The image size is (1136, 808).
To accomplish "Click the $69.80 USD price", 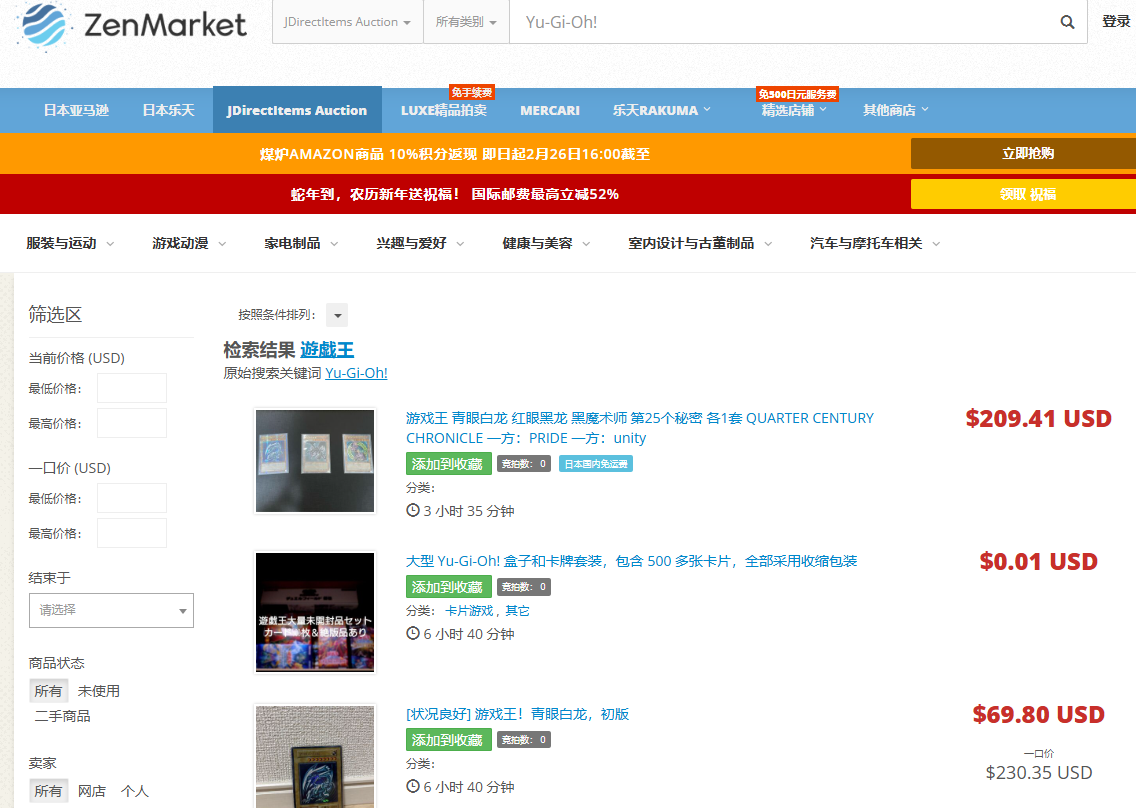I will point(1038,715).
